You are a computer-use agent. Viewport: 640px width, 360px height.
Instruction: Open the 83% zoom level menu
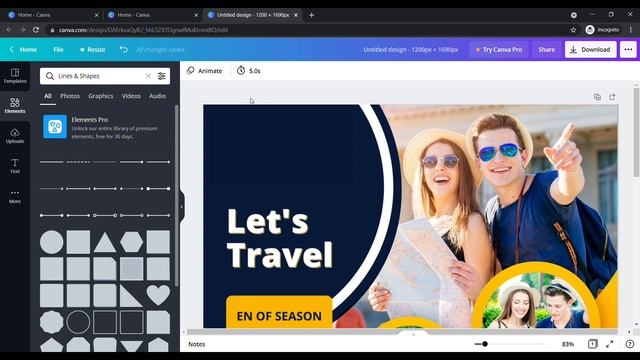pos(568,344)
